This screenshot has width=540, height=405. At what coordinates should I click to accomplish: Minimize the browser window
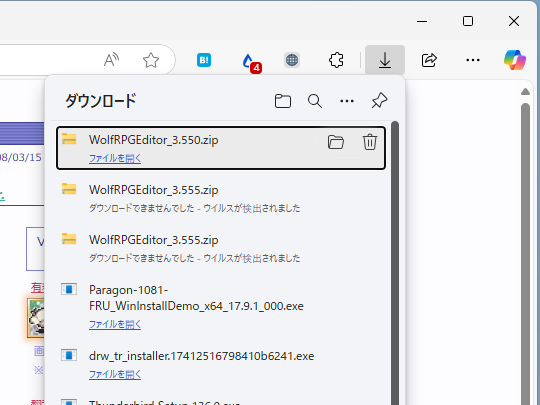422,21
